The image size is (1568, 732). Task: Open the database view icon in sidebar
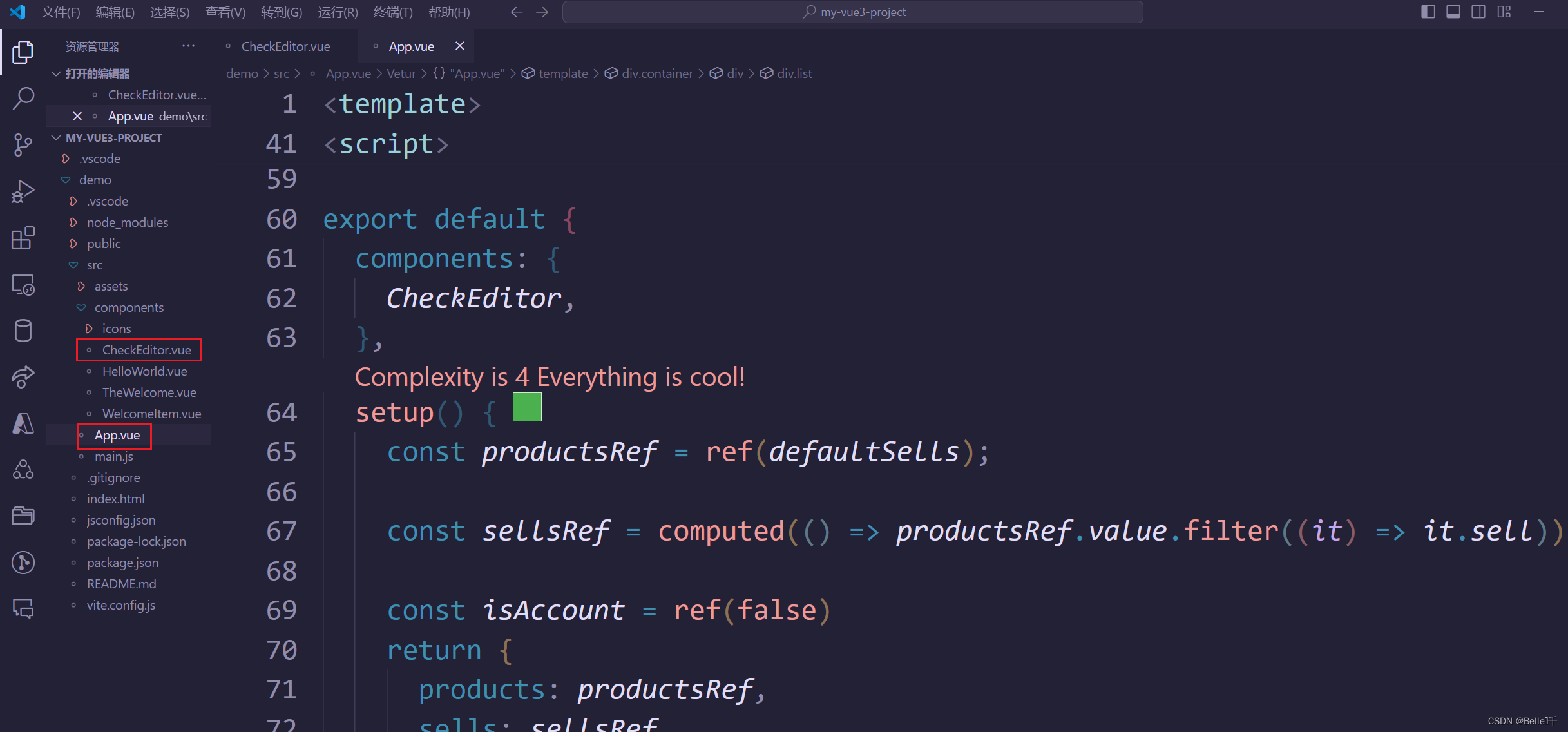pyautogui.click(x=23, y=331)
